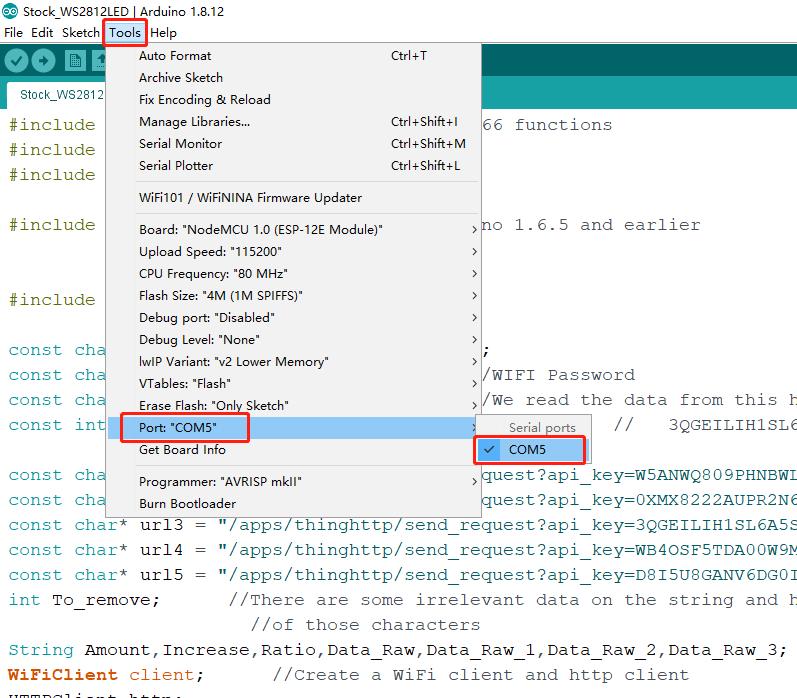The height and width of the screenshot is (698, 797).
Task: Expand the CPU Frequency 80 MHz submenu
Action: click(x=213, y=274)
